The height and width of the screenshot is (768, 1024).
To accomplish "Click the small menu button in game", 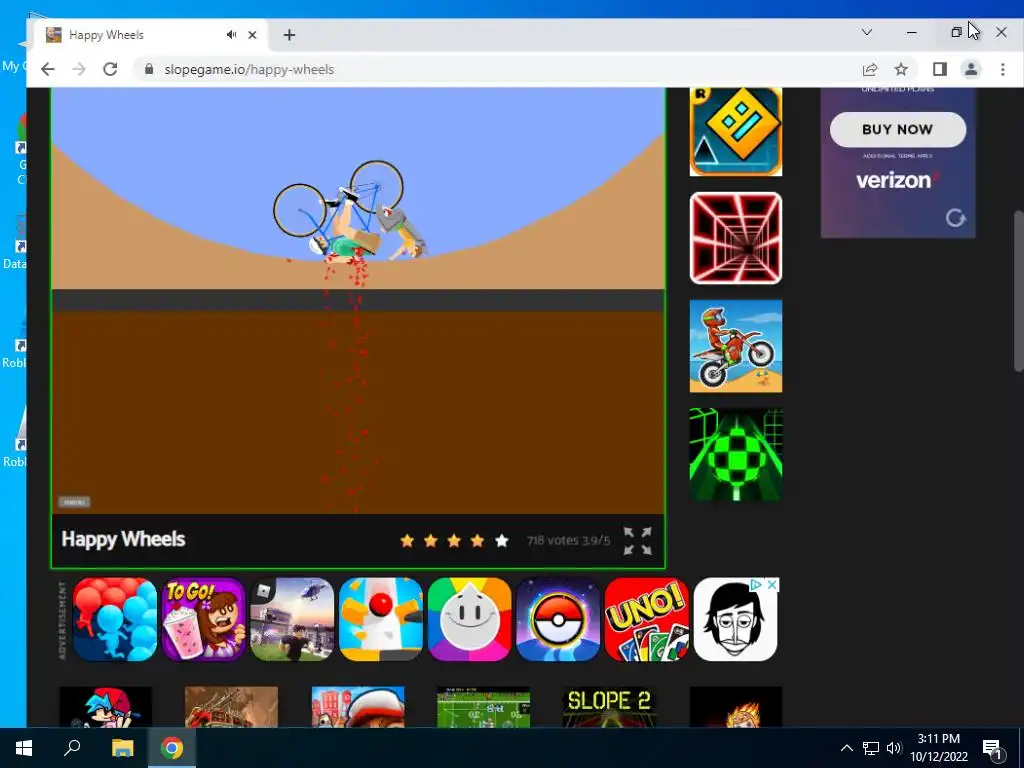I will 74,502.
